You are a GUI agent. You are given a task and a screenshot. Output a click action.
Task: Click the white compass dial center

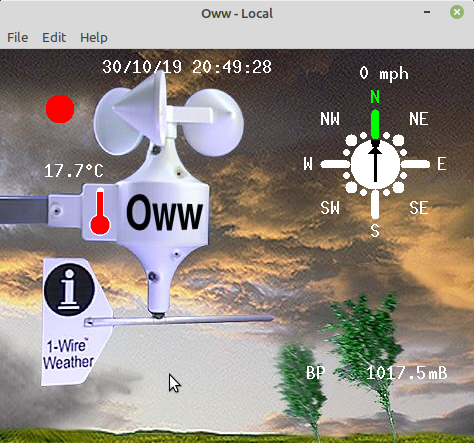coord(375,163)
